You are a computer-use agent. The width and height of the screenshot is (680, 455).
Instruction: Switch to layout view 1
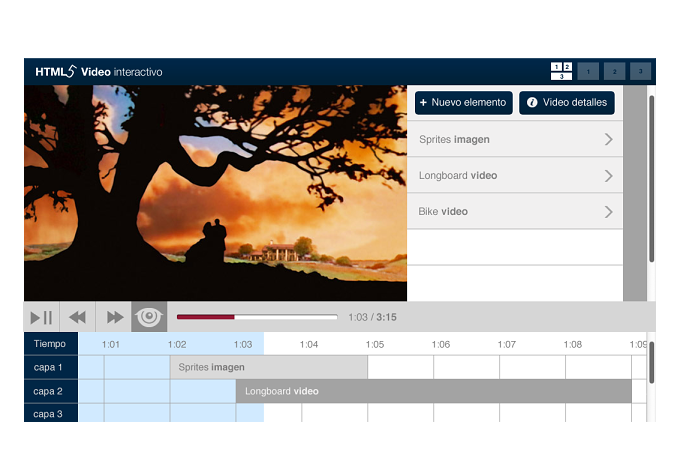(588, 72)
